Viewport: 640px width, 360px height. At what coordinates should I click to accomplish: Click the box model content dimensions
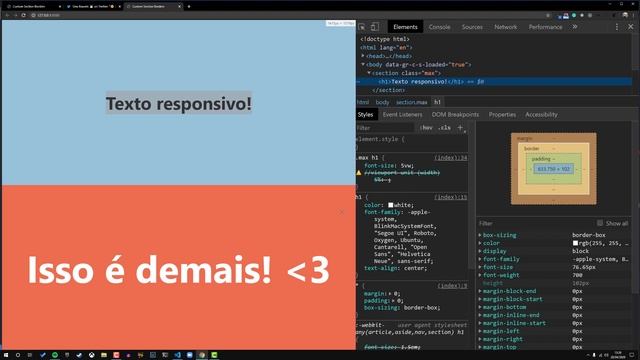pos(553,169)
